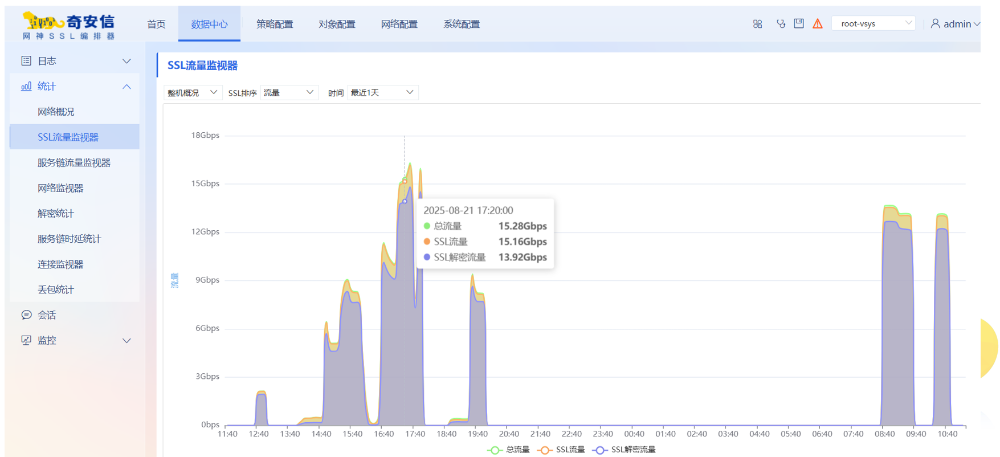Viewport: 1000px width, 457px height.
Task: Open the 网络配置 top menu
Action: click(399, 24)
